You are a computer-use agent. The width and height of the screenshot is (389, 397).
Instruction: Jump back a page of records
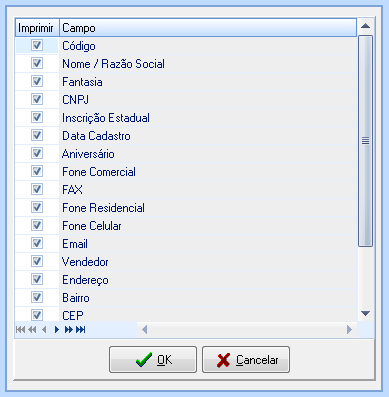click(32, 330)
